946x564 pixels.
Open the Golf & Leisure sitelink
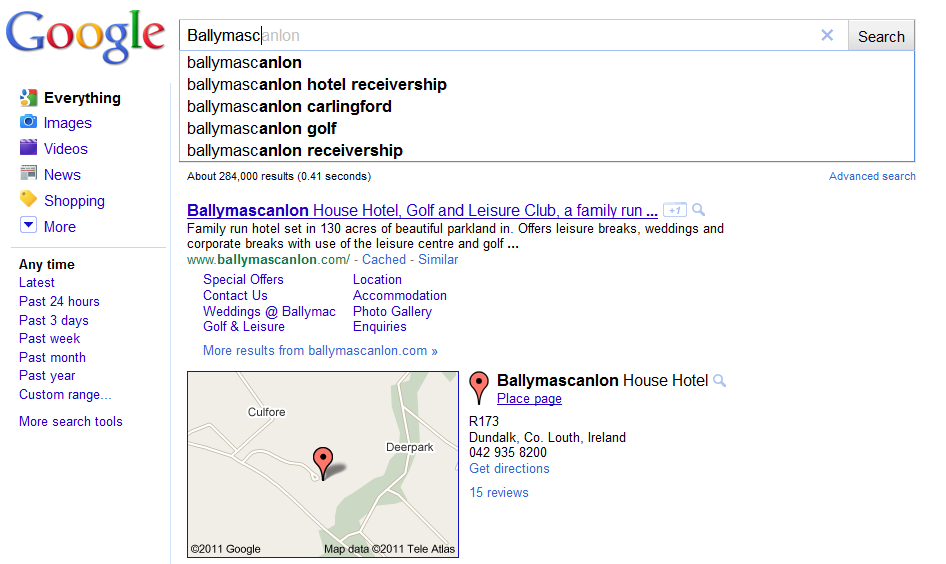(x=244, y=326)
